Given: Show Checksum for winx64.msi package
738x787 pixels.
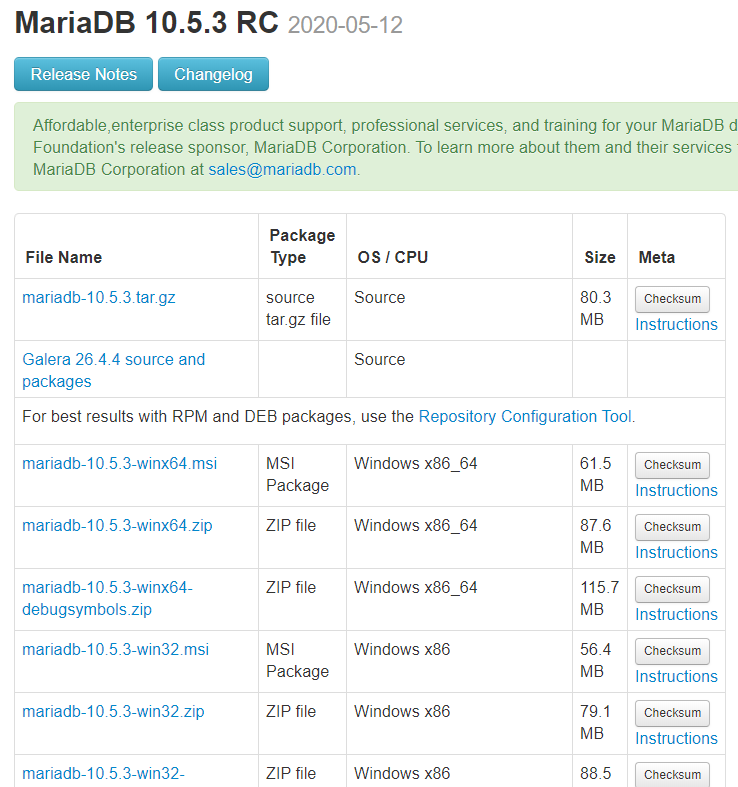Looking at the screenshot, I should (672, 465).
